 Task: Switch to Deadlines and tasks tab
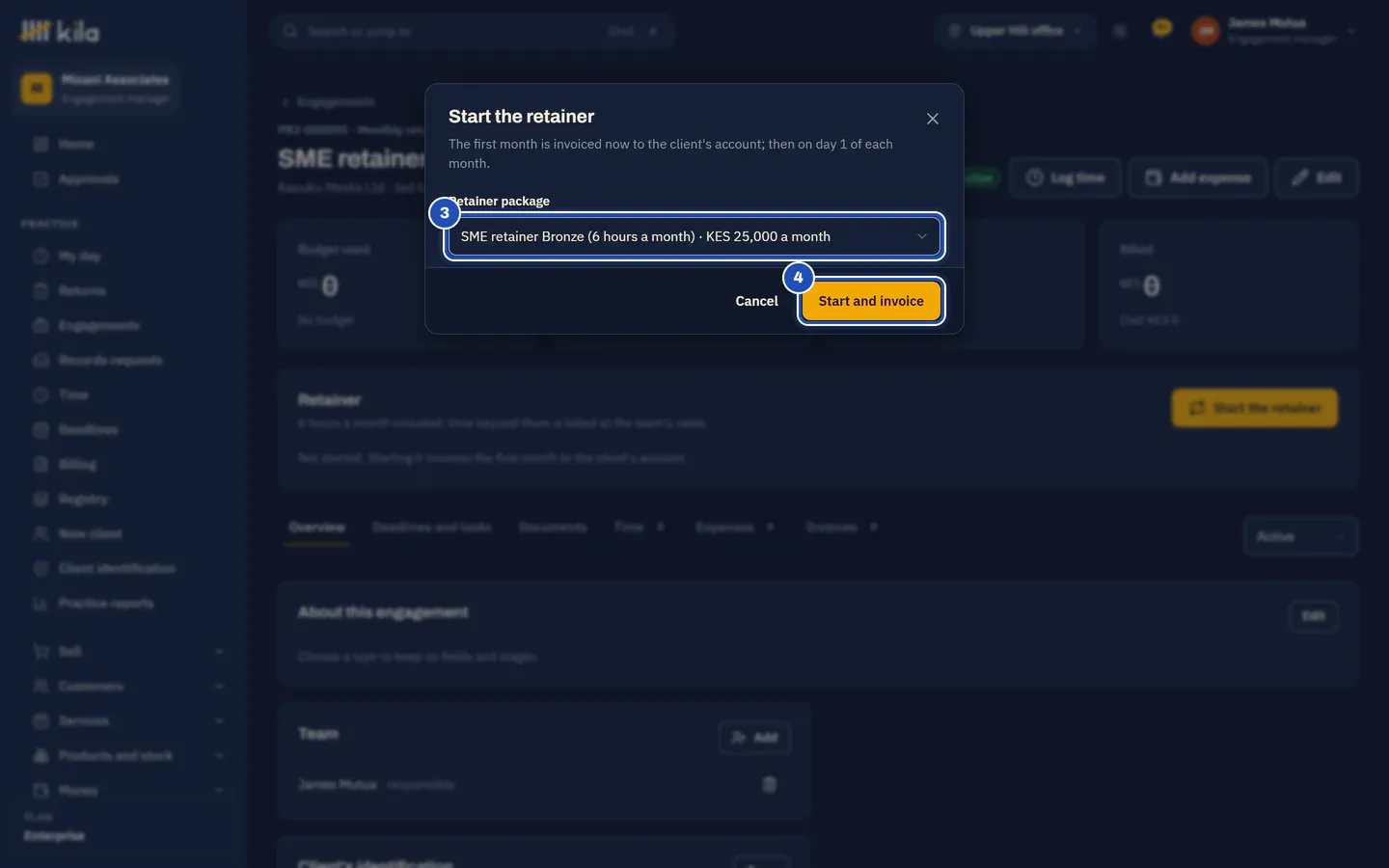[x=431, y=527]
